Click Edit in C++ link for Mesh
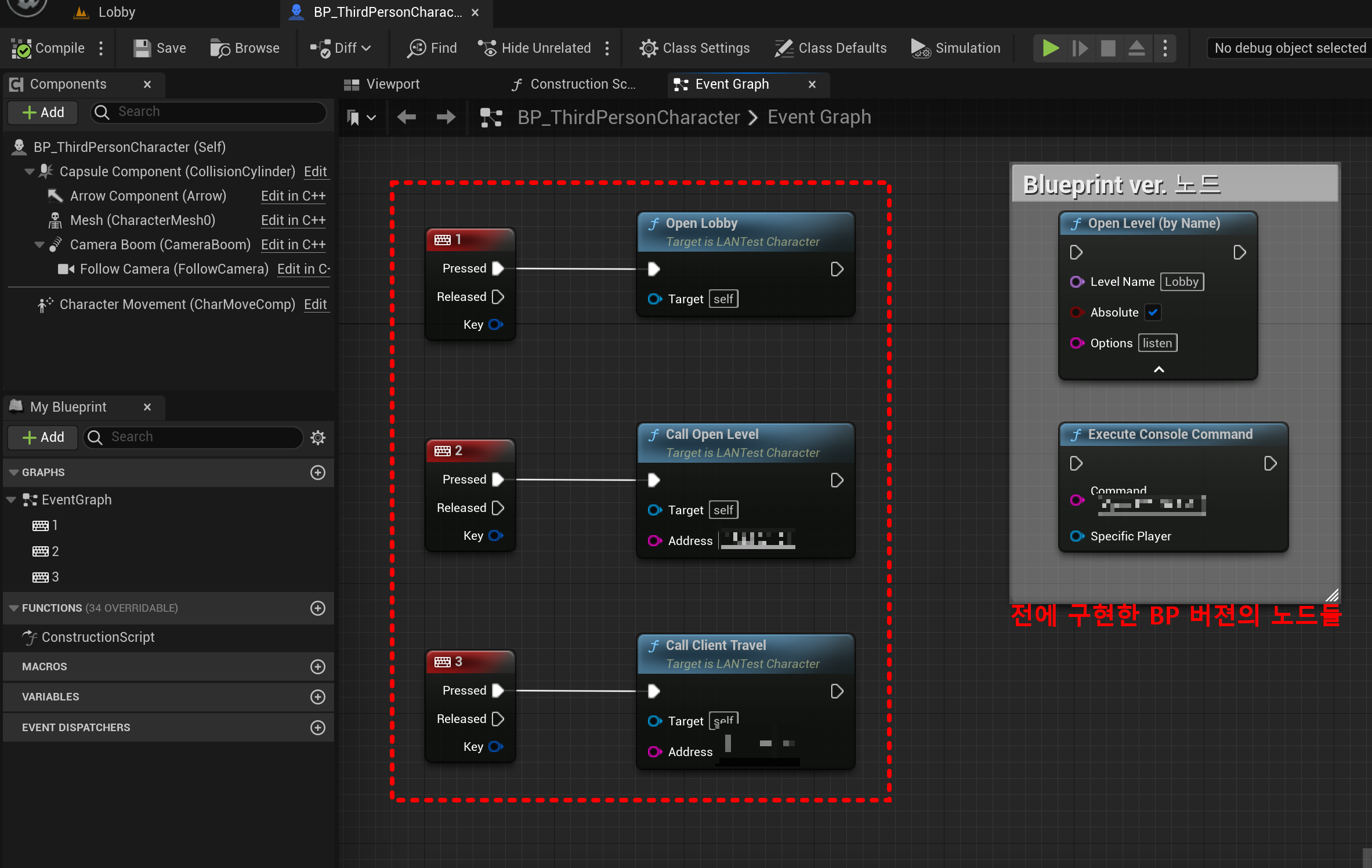Viewport: 1372px width, 868px height. [x=293, y=220]
